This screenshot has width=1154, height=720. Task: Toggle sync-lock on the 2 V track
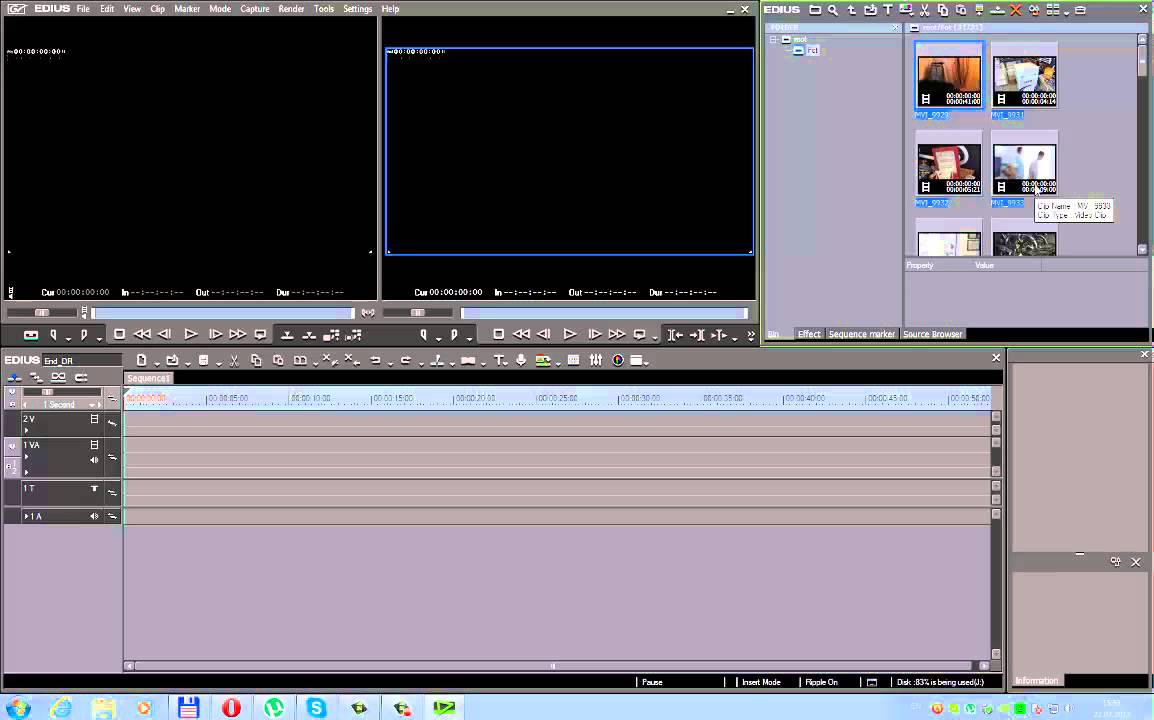(113, 423)
